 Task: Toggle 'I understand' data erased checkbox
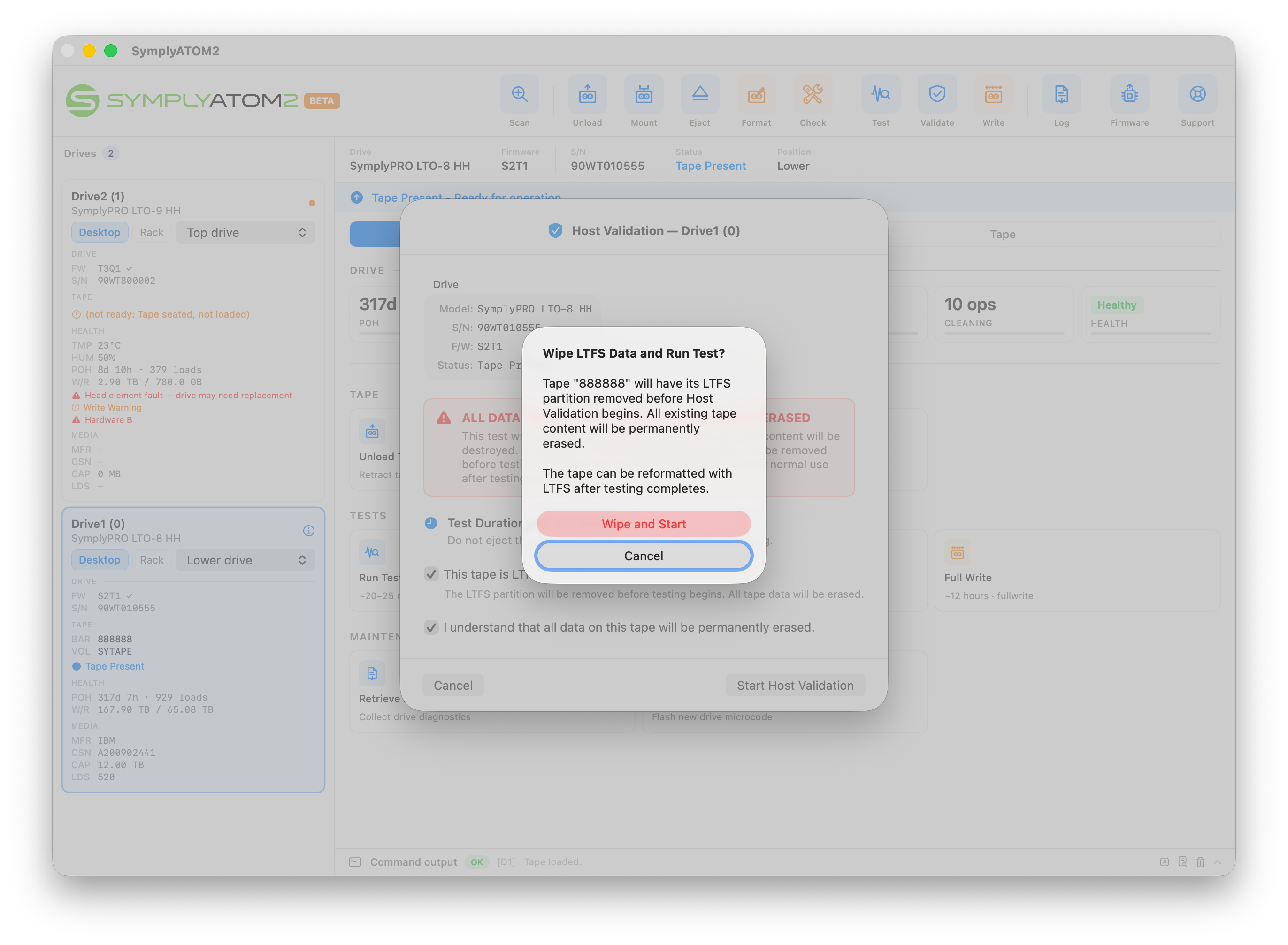(431, 627)
